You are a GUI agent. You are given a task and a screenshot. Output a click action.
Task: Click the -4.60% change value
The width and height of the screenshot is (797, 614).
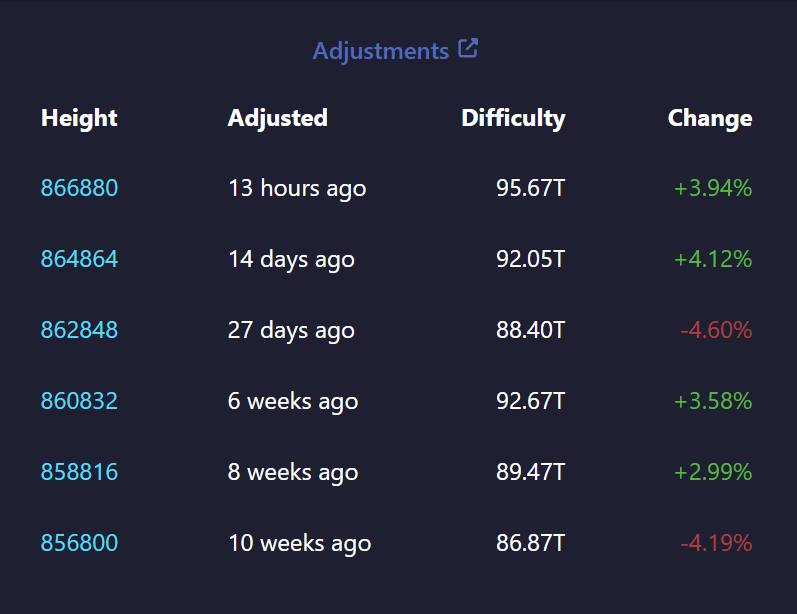(x=716, y=330)
